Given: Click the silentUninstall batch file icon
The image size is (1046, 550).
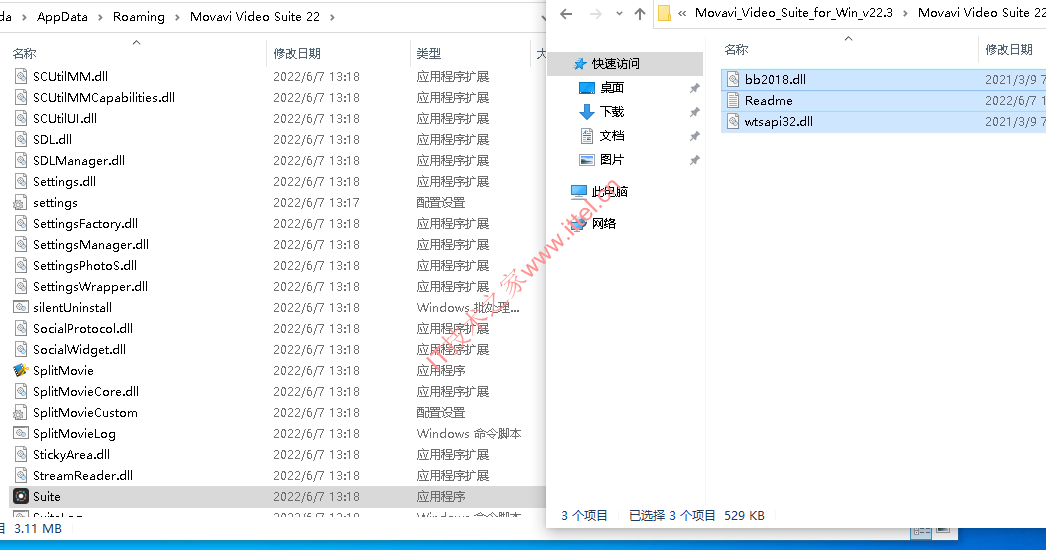Looking at the screenshot, I should pos(21,308).
